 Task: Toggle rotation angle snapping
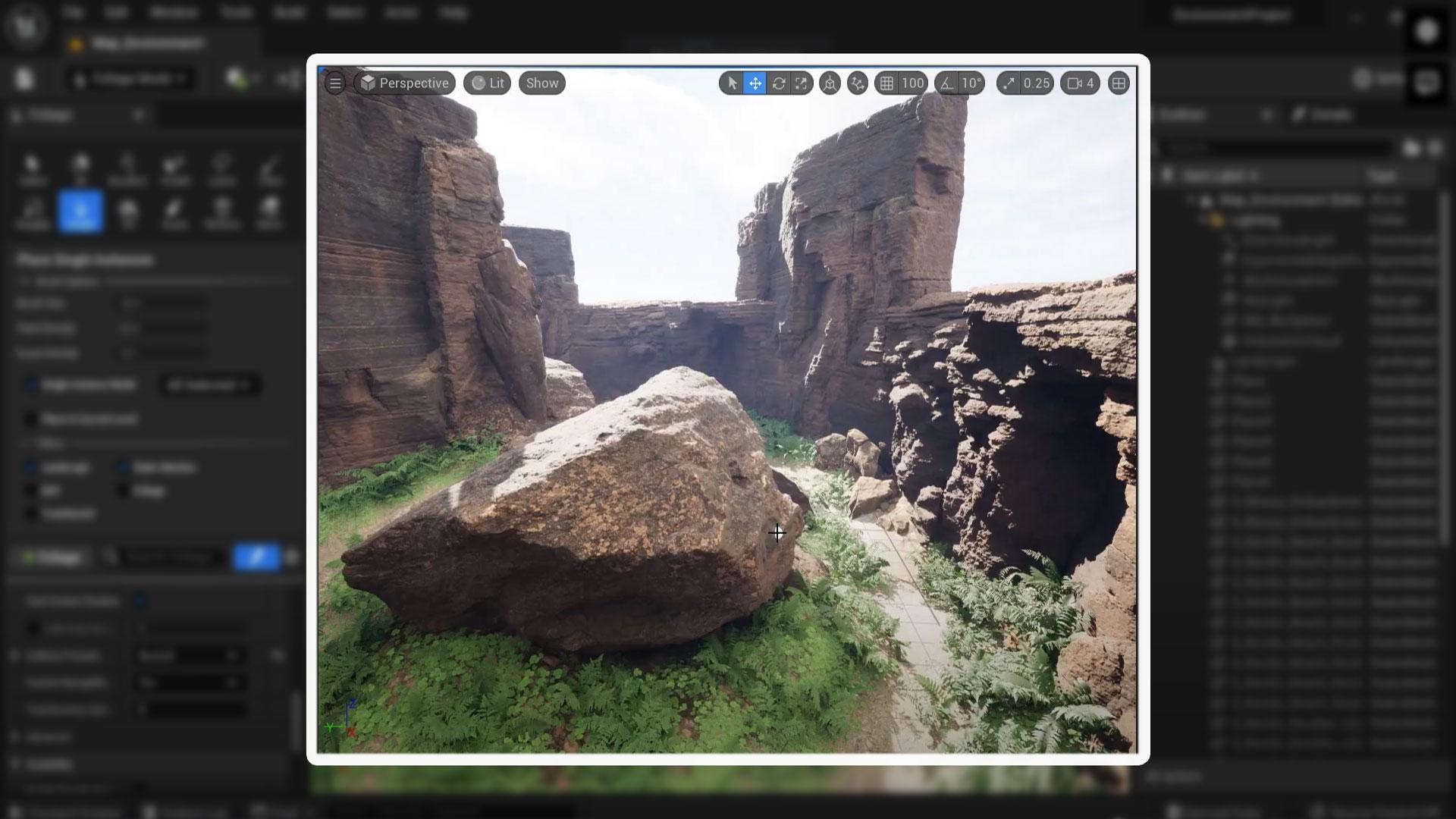(x=947, y=83)
